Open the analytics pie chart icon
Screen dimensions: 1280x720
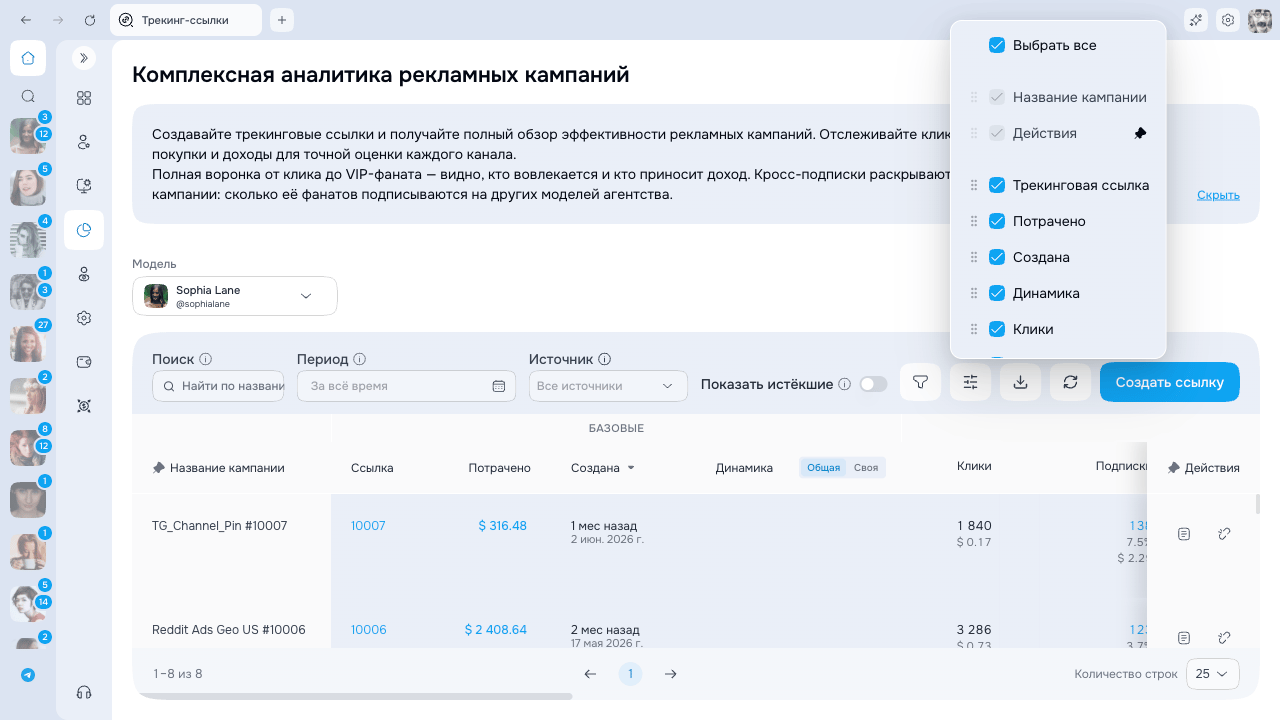pyautogui.click(x=84, y=230)
